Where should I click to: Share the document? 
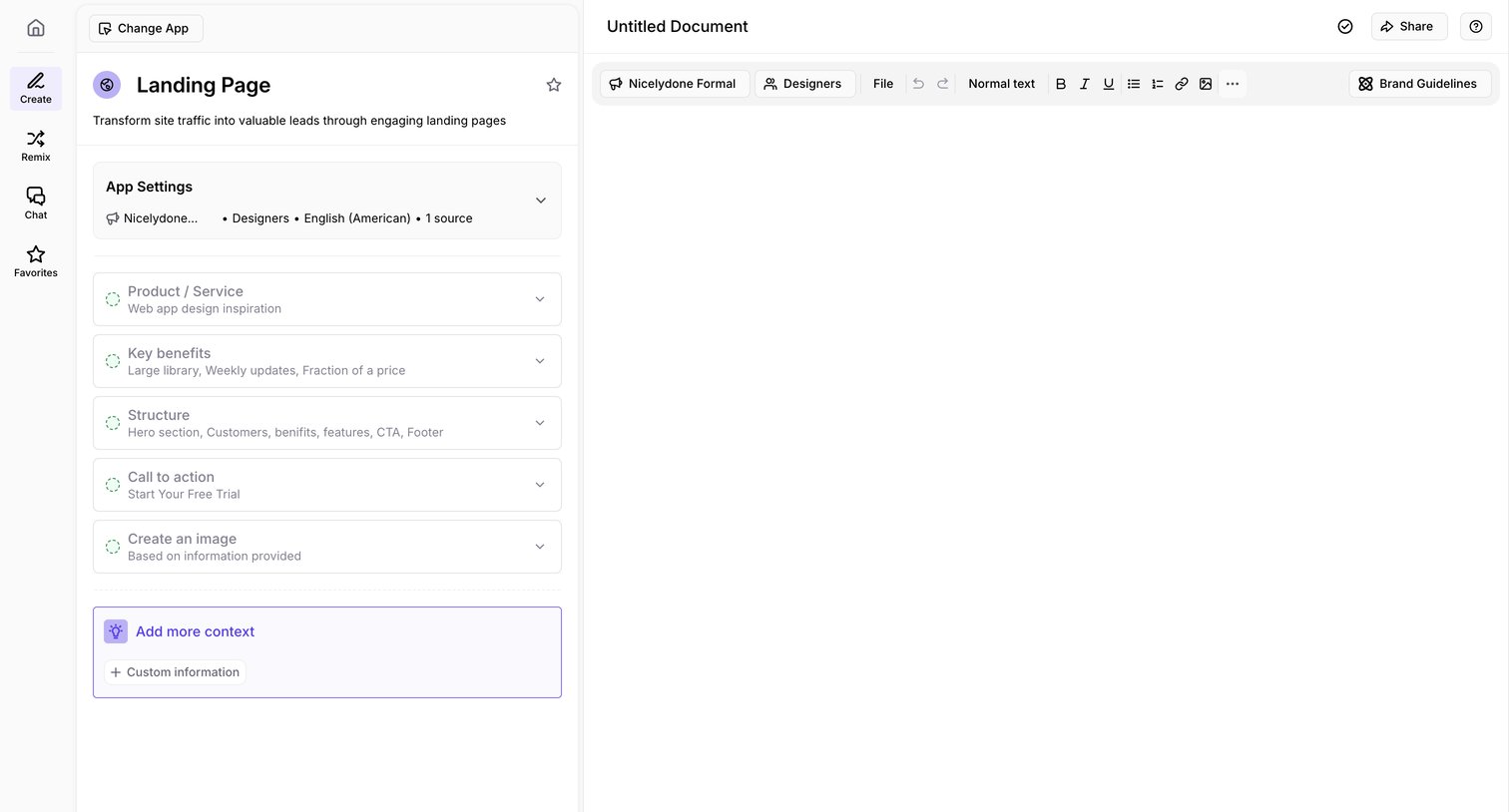coord(1408,27)
